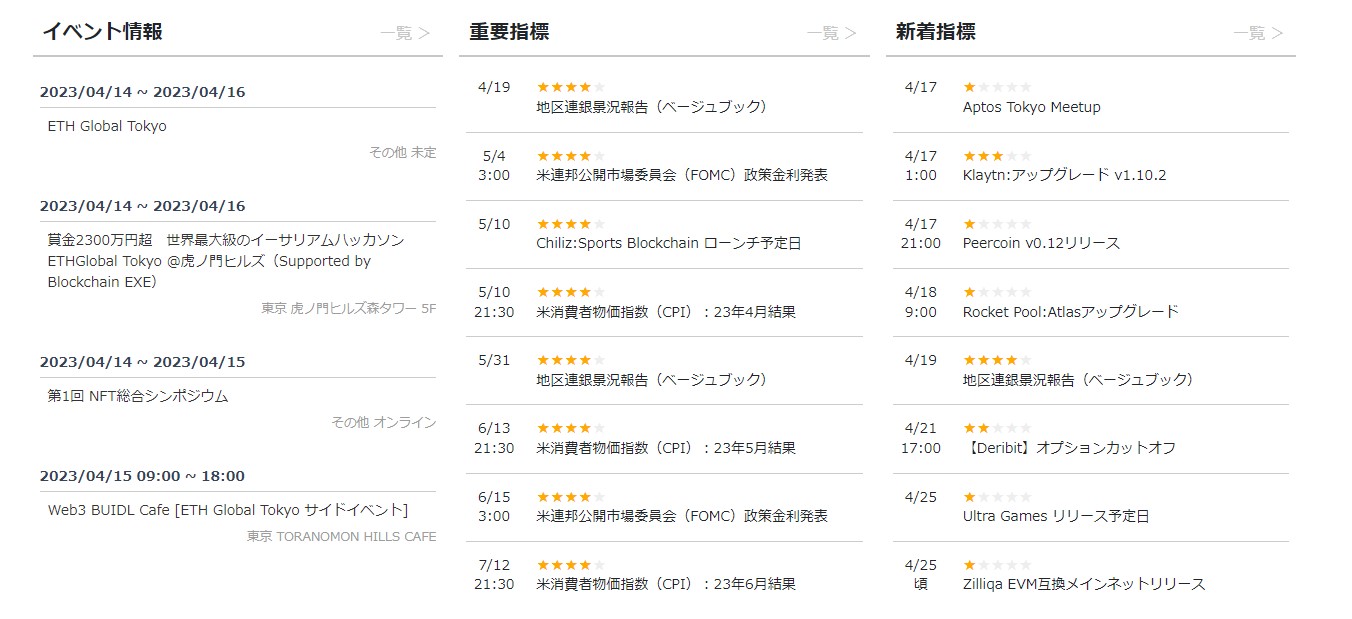Open Klaytn アップグレード v1.10.2 entry
The image size is (1352, 619).
tap(1064, 175)
